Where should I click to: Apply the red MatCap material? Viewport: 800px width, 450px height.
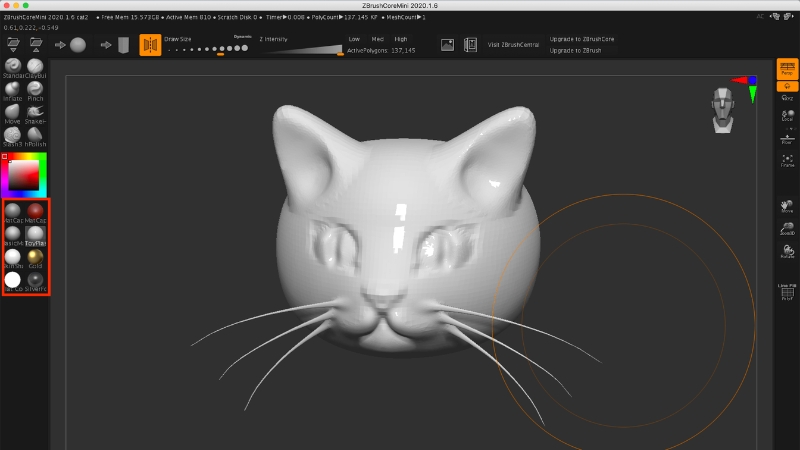pos(36,210)
